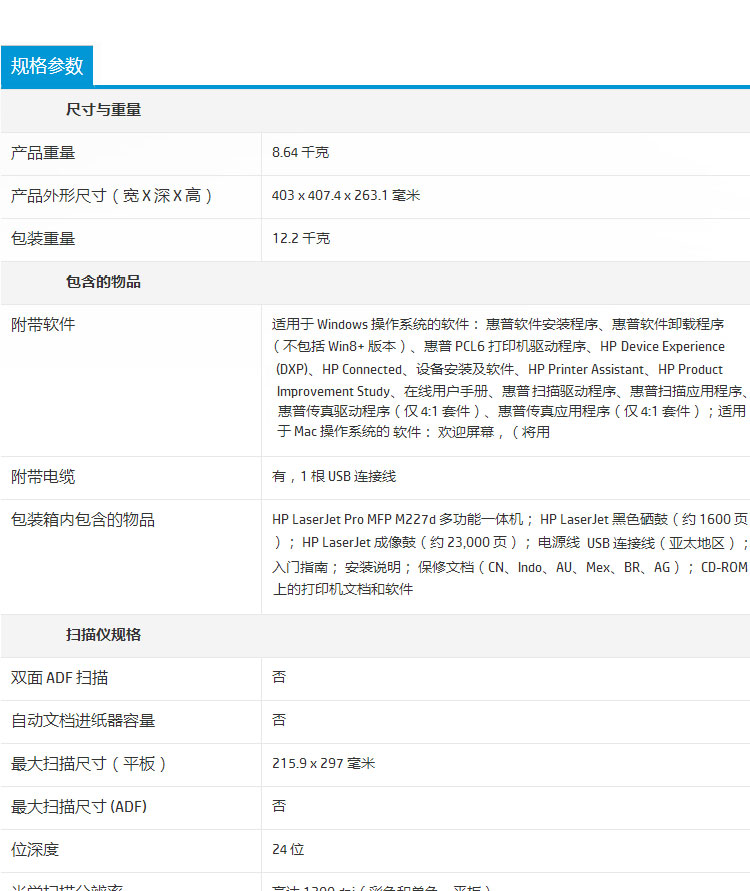Viewport: 750px width, 891px height.
Task: Click the 产品重量 label
Action: (43, 153)
